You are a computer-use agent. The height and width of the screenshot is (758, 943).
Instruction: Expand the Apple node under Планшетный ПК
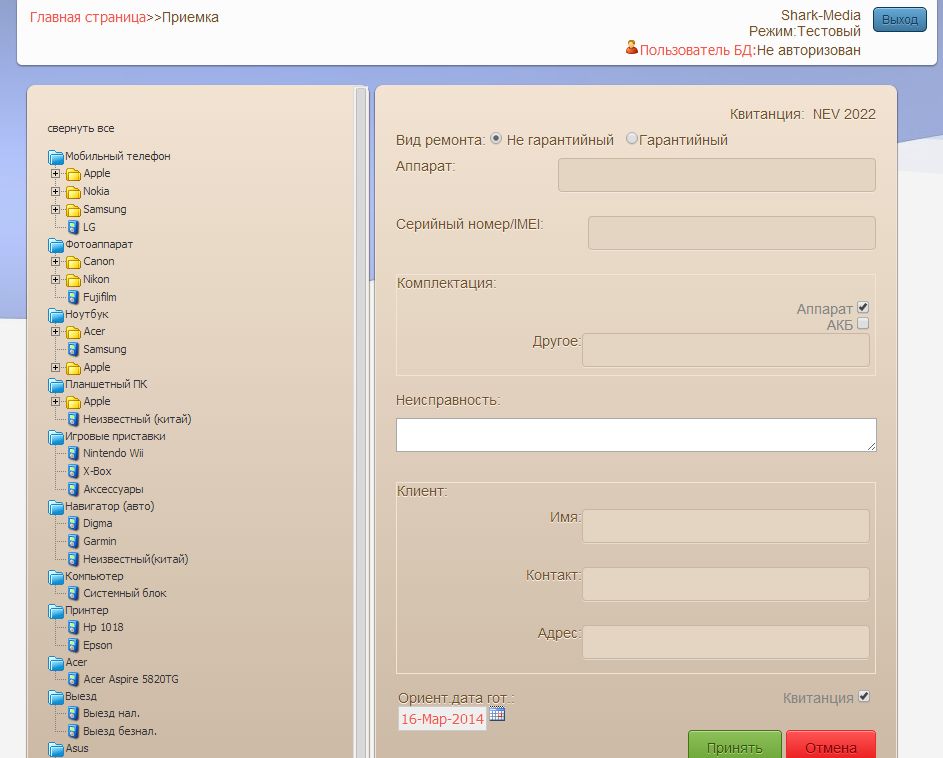[55, 401]
